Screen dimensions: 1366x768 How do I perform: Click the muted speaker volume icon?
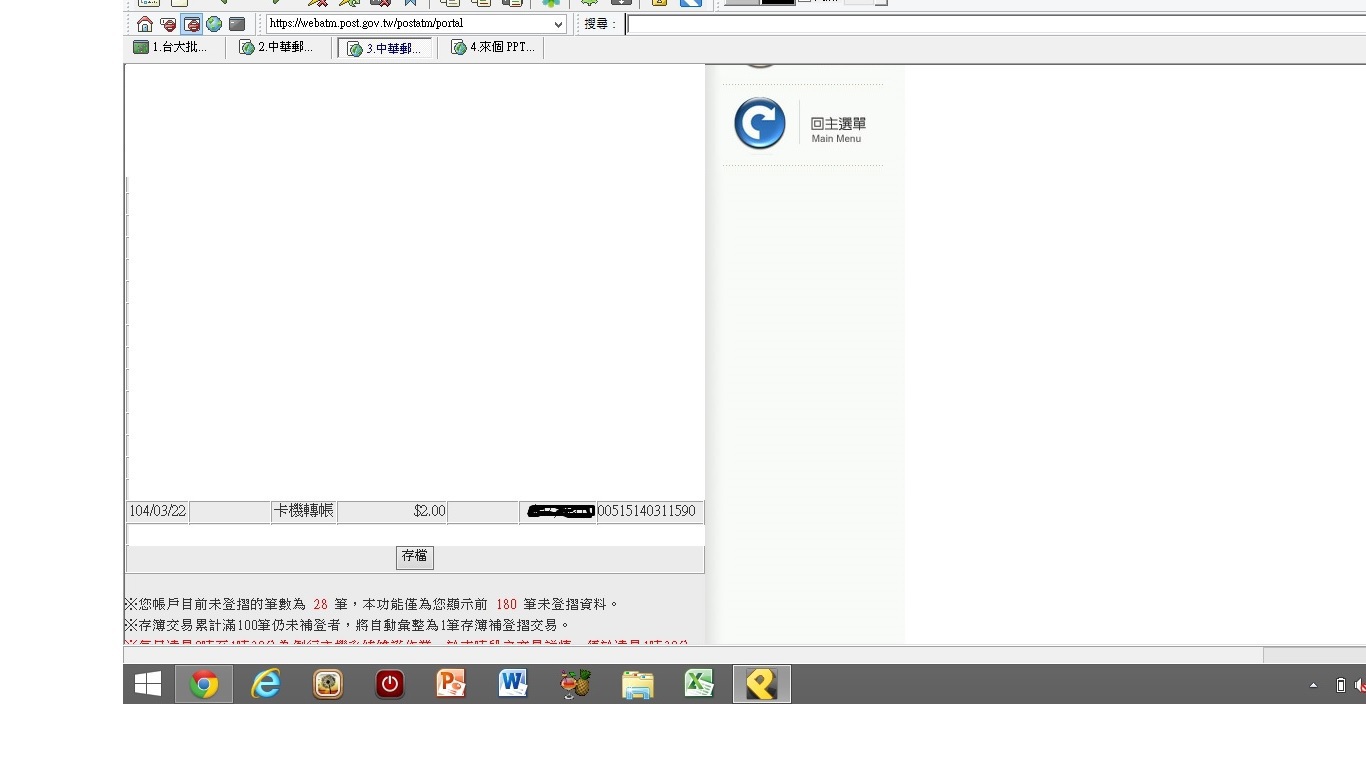pyautogui.click(x=1360, y=685)
